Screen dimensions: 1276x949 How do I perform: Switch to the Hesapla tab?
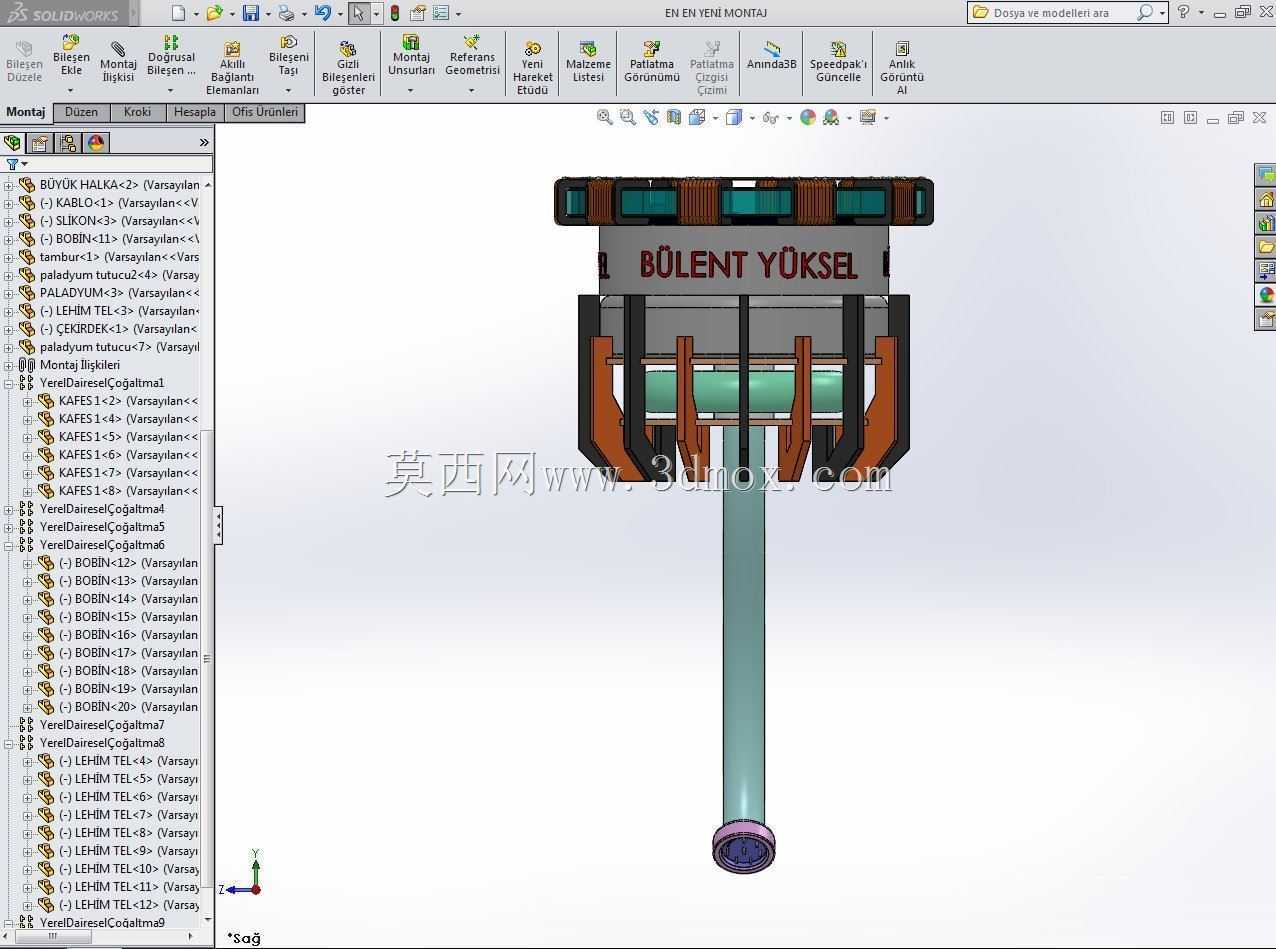point(195,112)
